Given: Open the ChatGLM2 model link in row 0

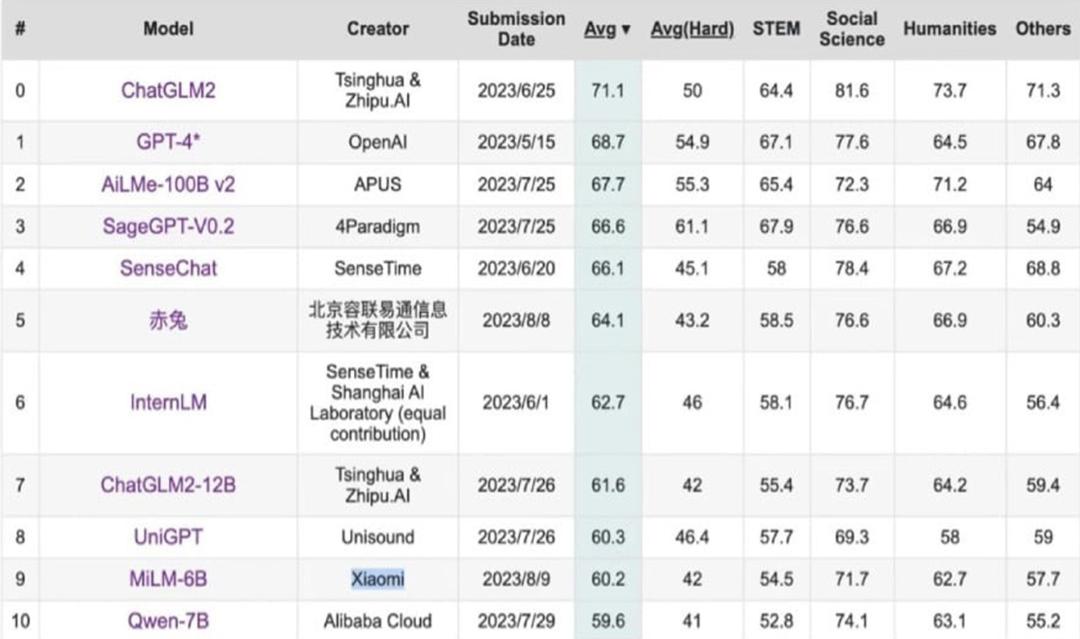Looking at the screenshot, I should tap(168, 90).
